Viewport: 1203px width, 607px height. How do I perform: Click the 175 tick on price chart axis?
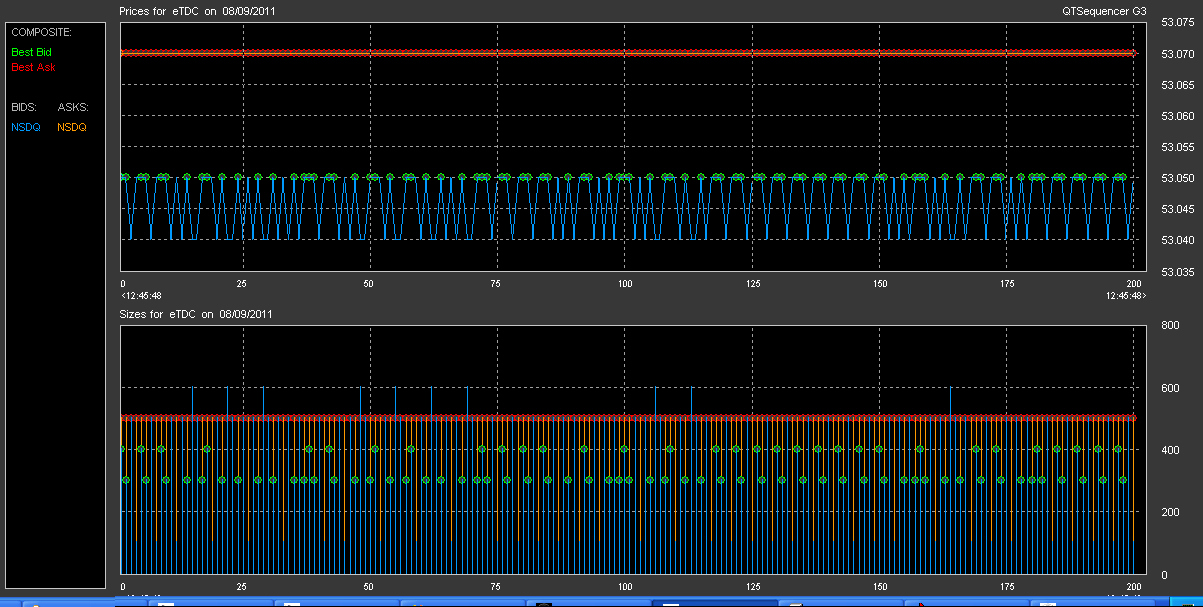[x=1007, y=284]
